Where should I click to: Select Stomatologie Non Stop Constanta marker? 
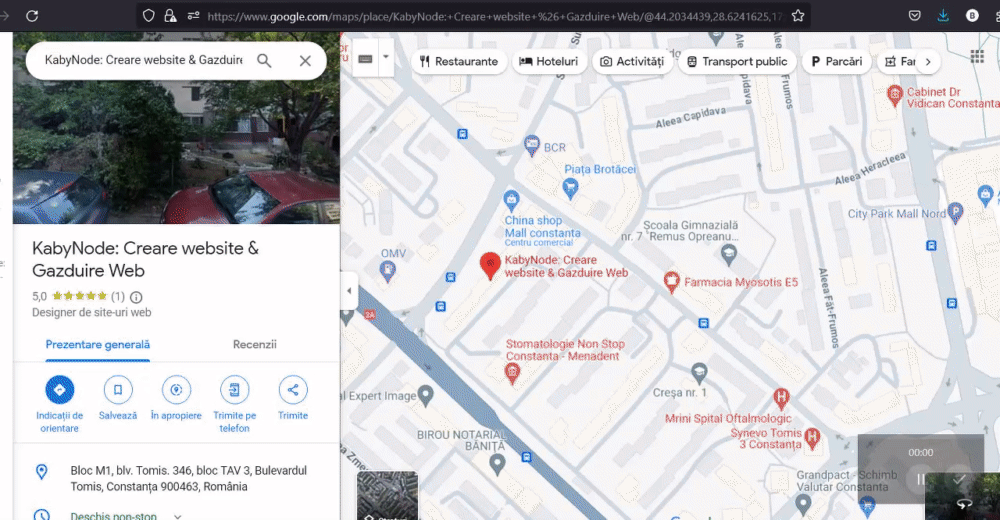pyautogui.click(x=511, y=373)
